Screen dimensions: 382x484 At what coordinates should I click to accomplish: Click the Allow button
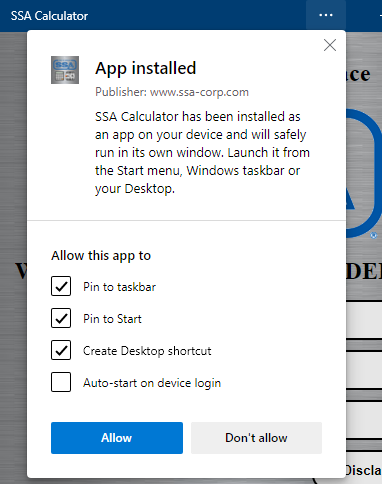click(117, 438)
